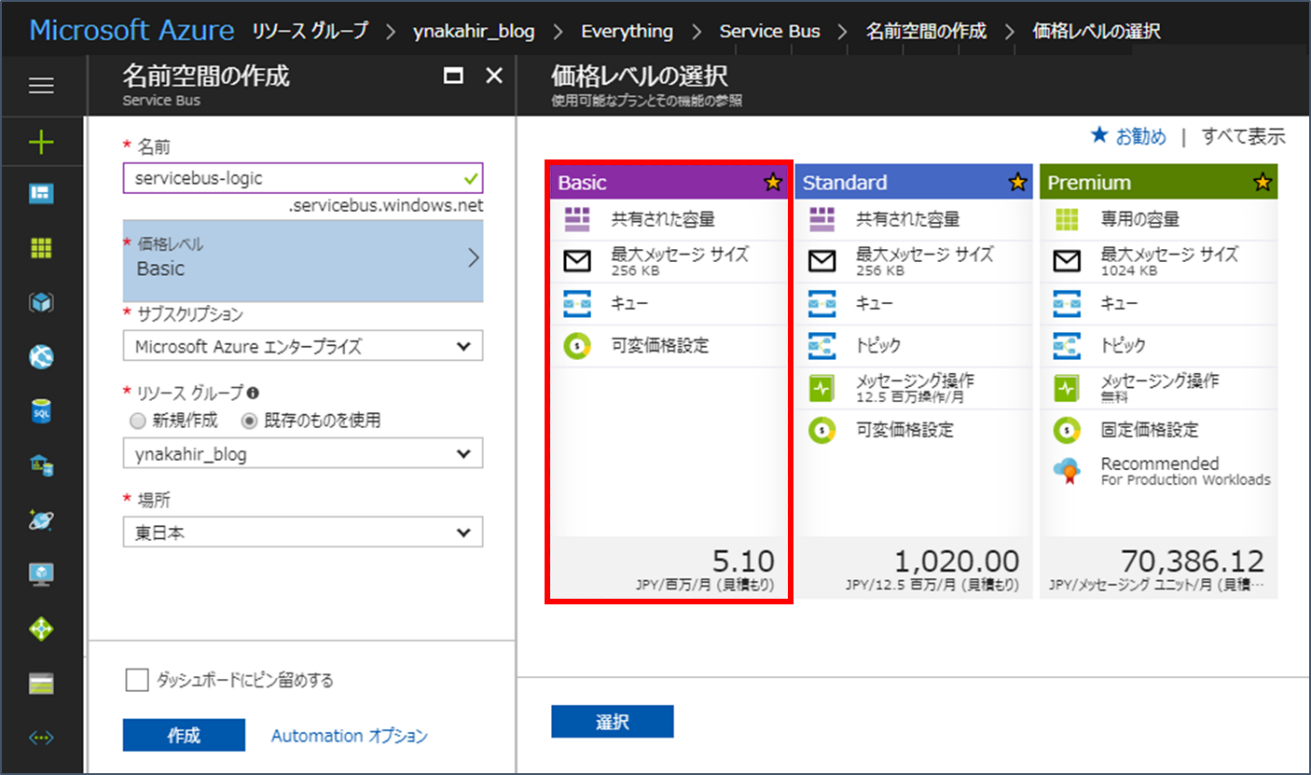1311x775 pixels.
Task: Click the dedicated capacity icon in the Premium card
Action: (x=1067, y=219)
